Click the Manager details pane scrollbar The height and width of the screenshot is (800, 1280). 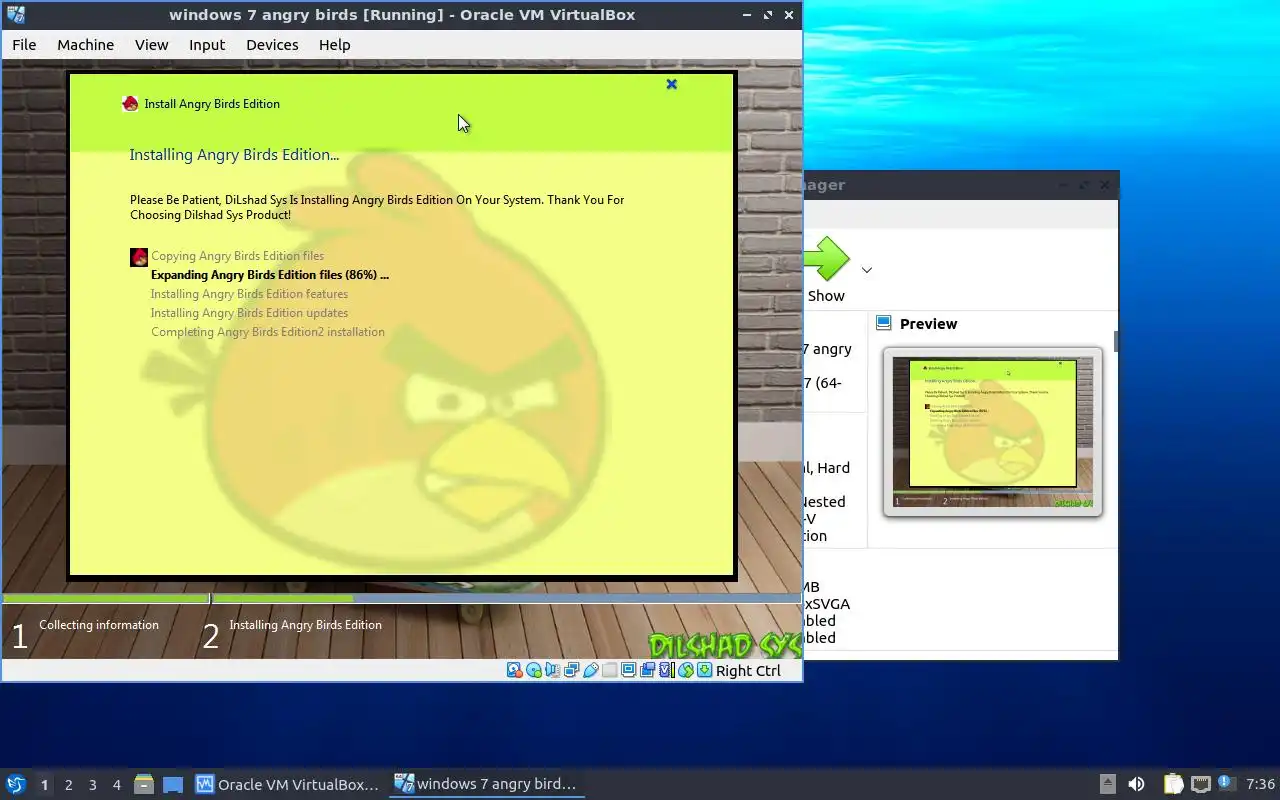pos(1115,342)
